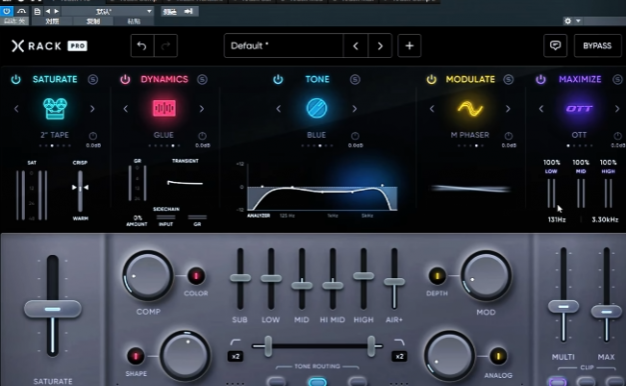Toggle the Analog button
626x386 pixels.
498,356
